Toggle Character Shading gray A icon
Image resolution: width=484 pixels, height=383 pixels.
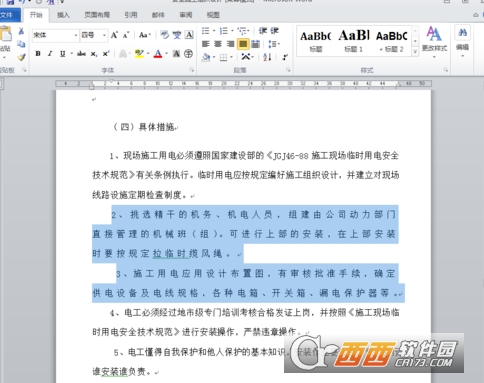tap(176, 54)
